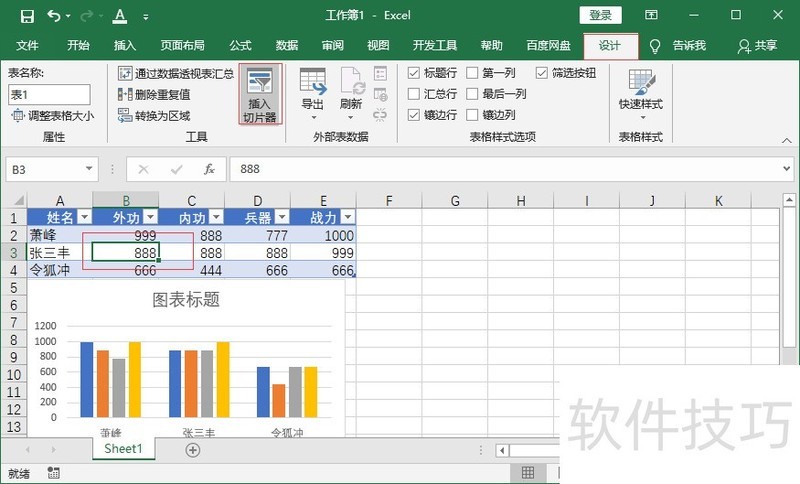This screenshot has height=484, width=800.
Task: Toggle the 筛选按钮 checkbox
Action: tap(542, 73)
